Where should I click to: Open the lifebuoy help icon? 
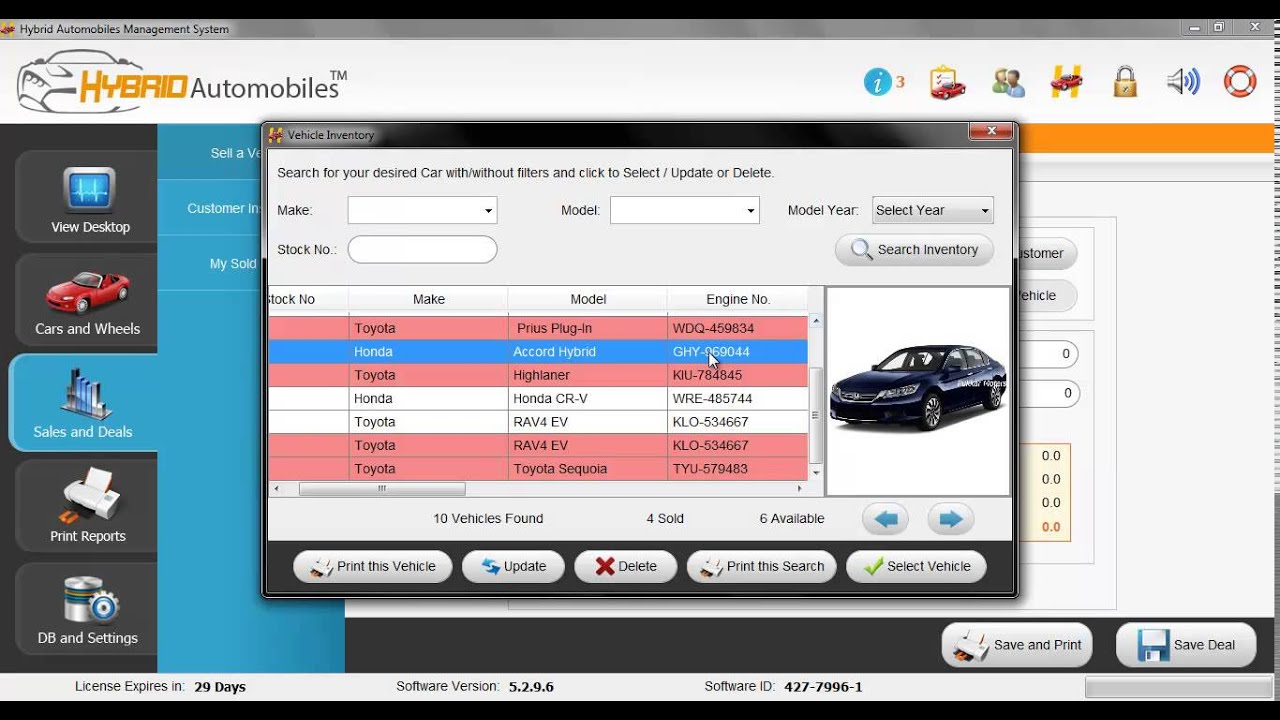(1240, 82)
